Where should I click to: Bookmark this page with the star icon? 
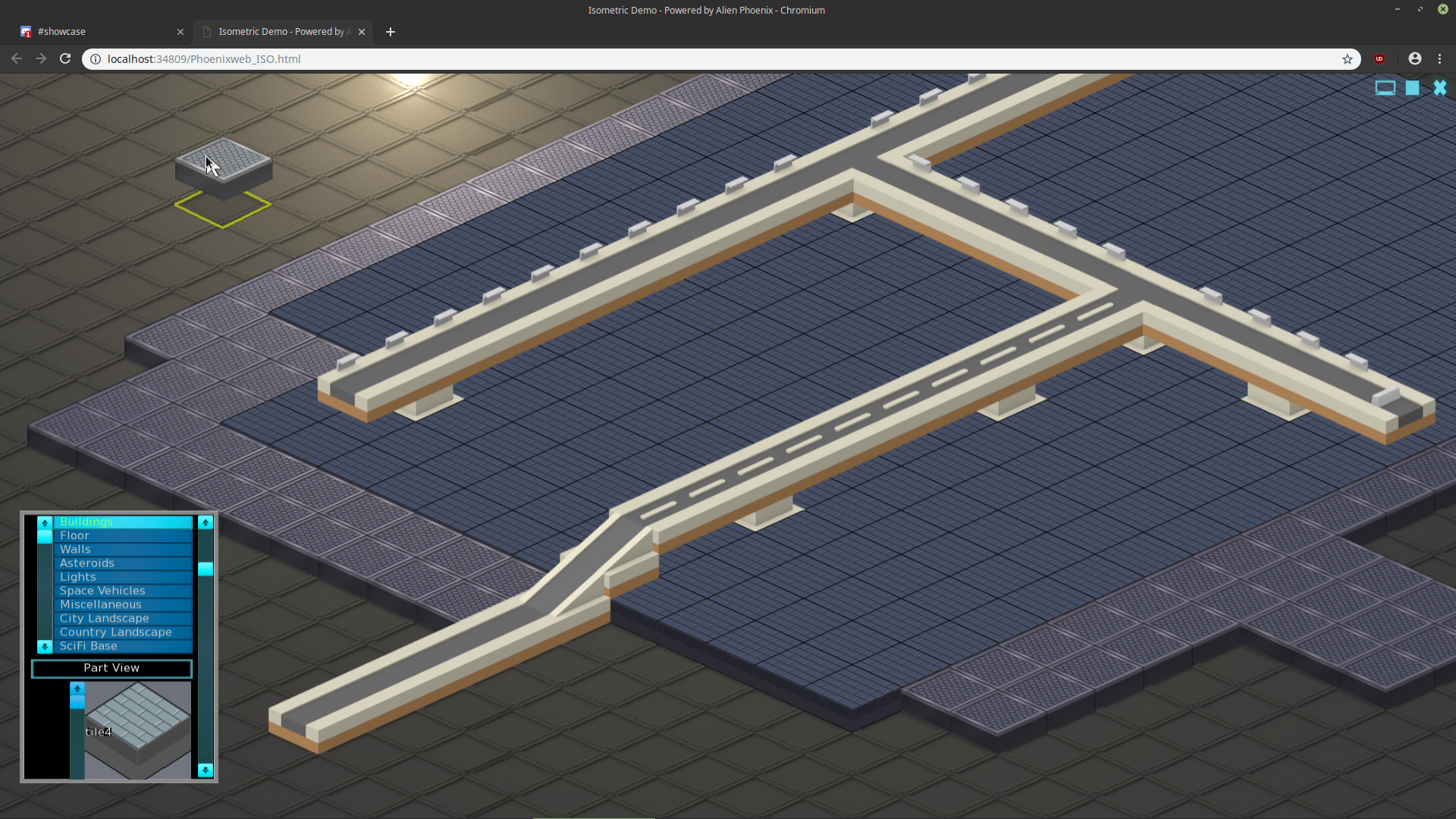click(x=1348, y=59)
